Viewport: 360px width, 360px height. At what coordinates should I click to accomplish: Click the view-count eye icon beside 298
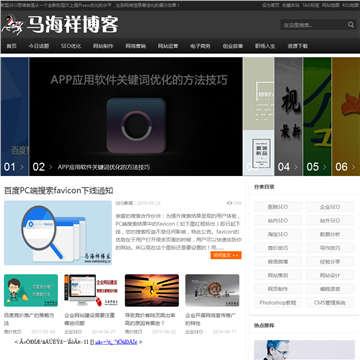click(x=229, y=203)
